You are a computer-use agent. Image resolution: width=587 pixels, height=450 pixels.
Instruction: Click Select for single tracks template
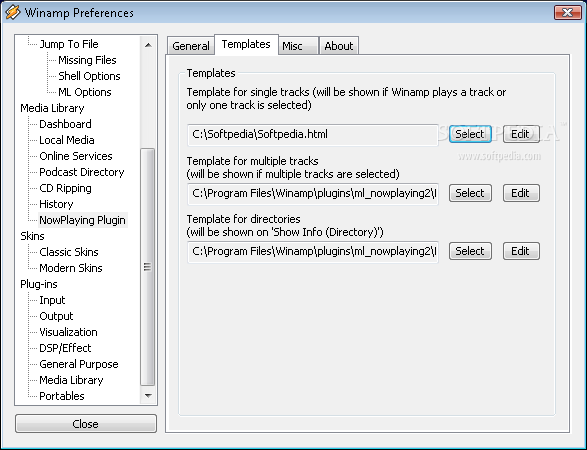click(470, 134)
